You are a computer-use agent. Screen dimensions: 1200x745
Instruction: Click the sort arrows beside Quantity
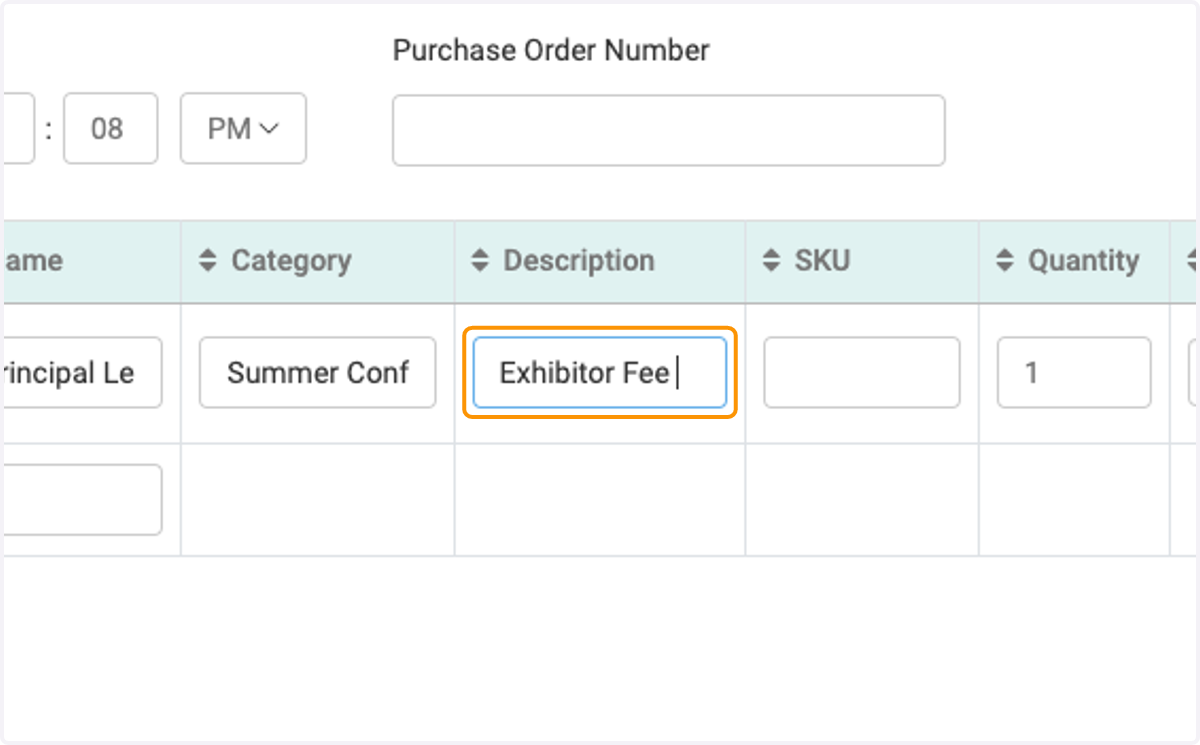[1005, 261]
